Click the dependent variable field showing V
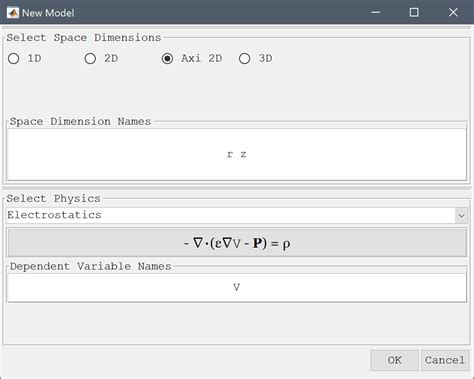 [x=237, y=288]
